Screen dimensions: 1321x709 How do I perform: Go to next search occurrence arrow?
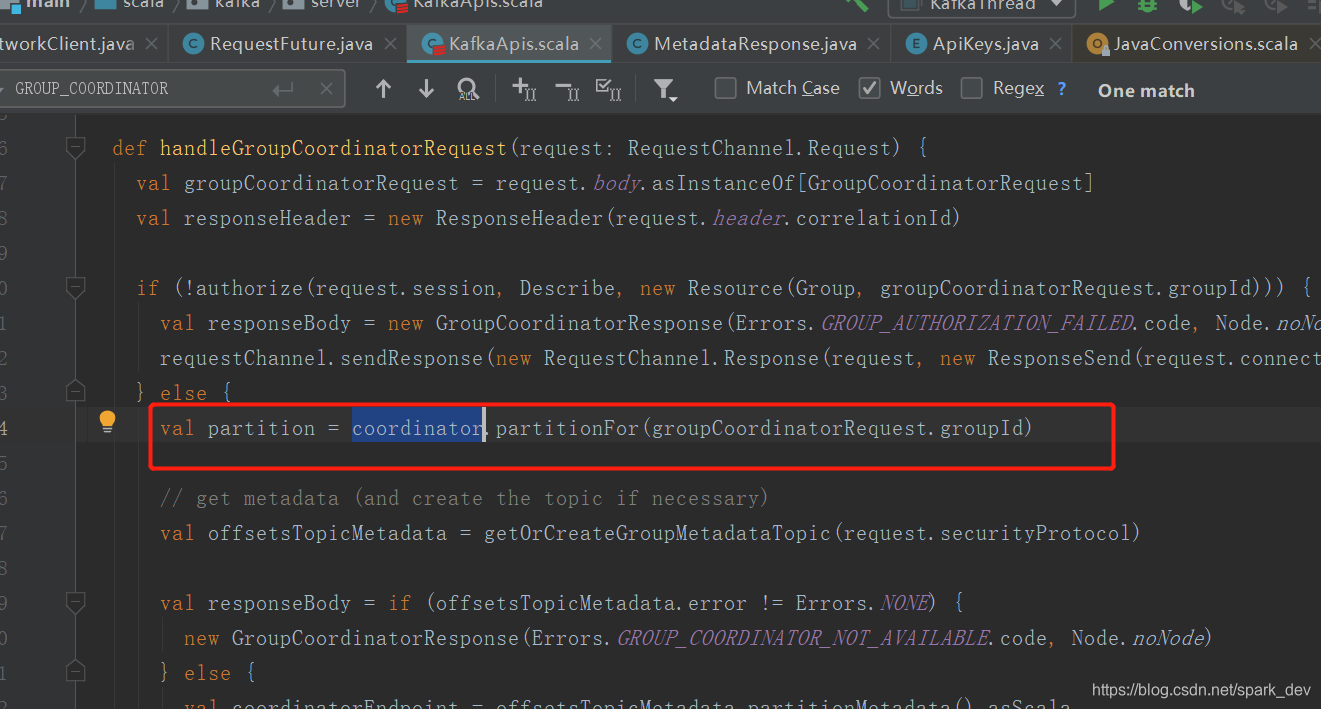[x=426, y=89]
